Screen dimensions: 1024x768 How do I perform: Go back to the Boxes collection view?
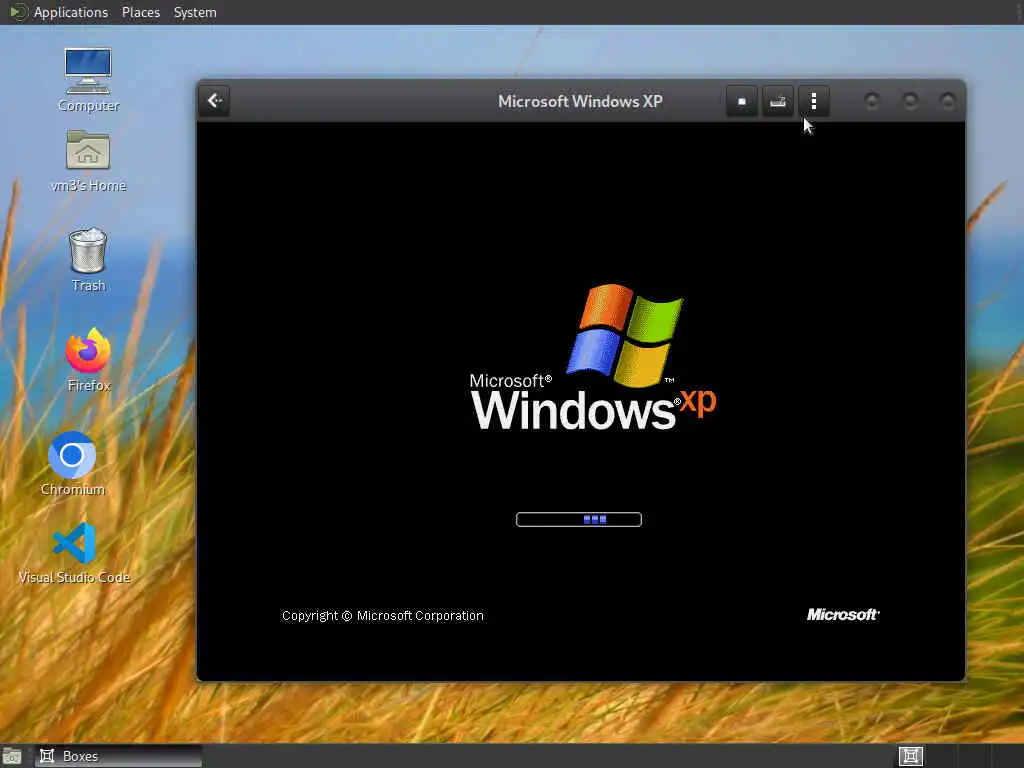point(214,101)
